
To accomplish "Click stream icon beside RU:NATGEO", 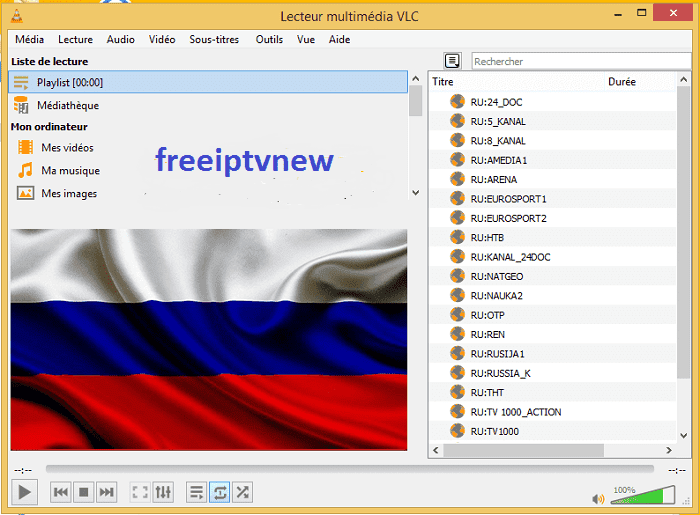I will click(x=457, y=276).
